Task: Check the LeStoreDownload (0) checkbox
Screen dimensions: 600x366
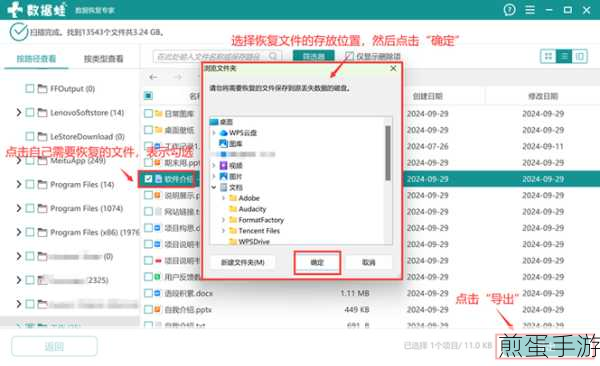Action: (29, 136)
